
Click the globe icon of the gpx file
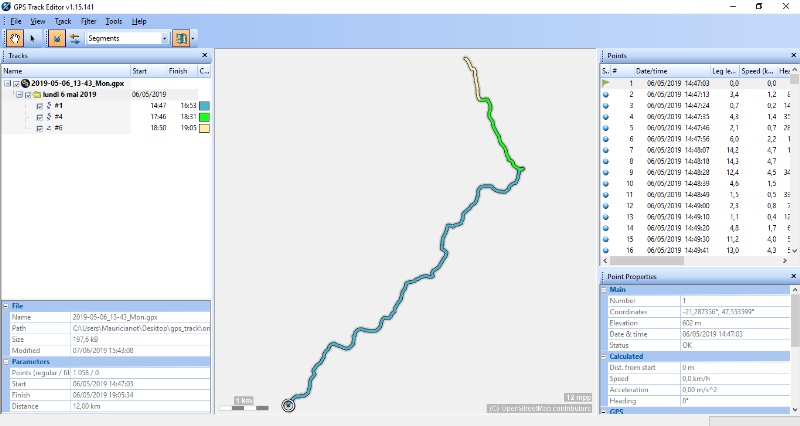click(25, 83)
